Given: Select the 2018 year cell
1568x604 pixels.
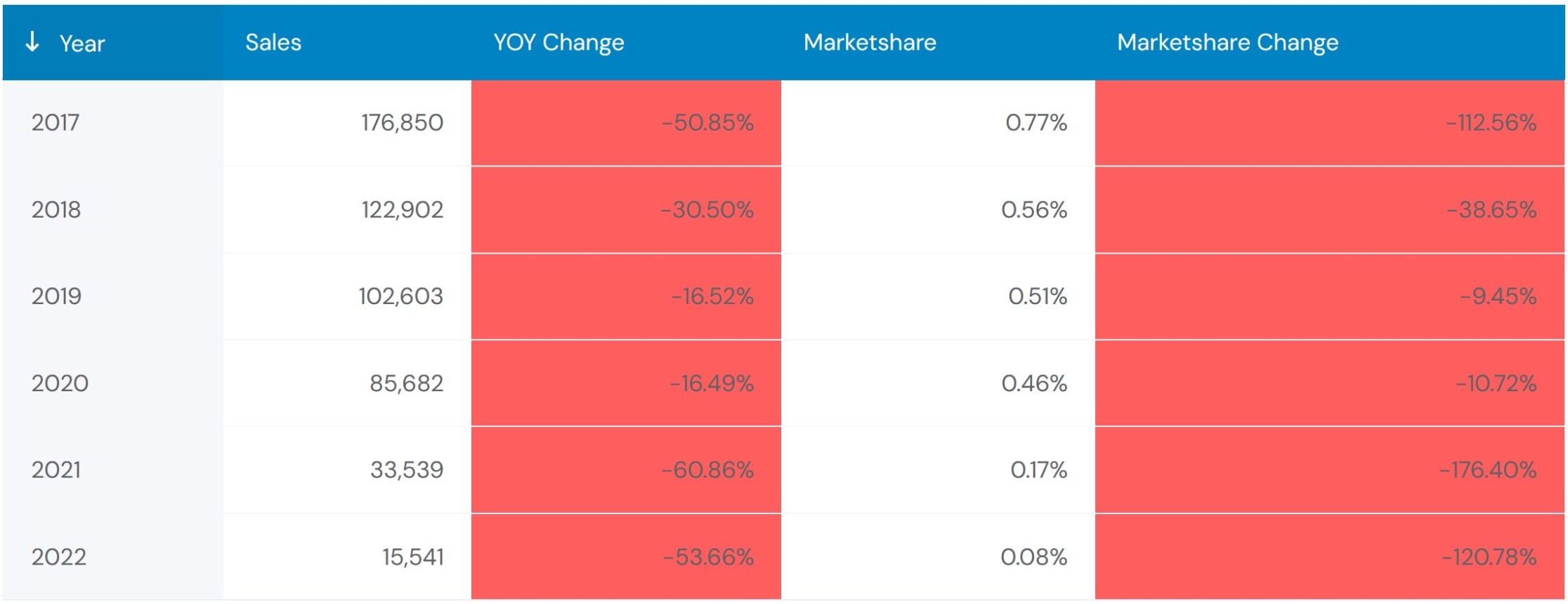Looking at the screenshot, I should [x=56, y=209].
